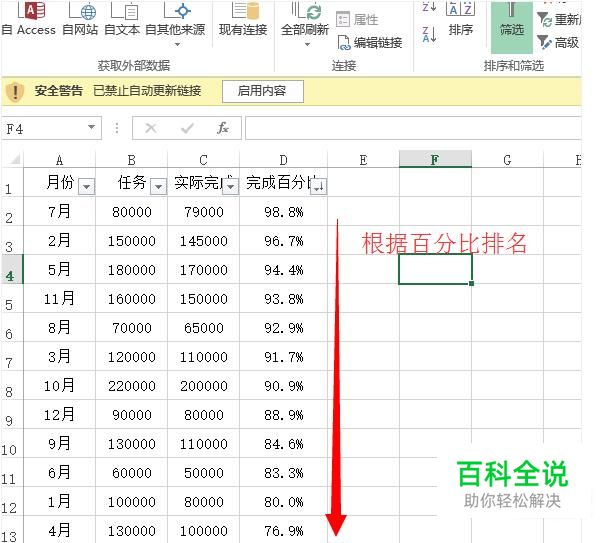
Task: Select all cells via corner triangle
Action: click(13, 160)
